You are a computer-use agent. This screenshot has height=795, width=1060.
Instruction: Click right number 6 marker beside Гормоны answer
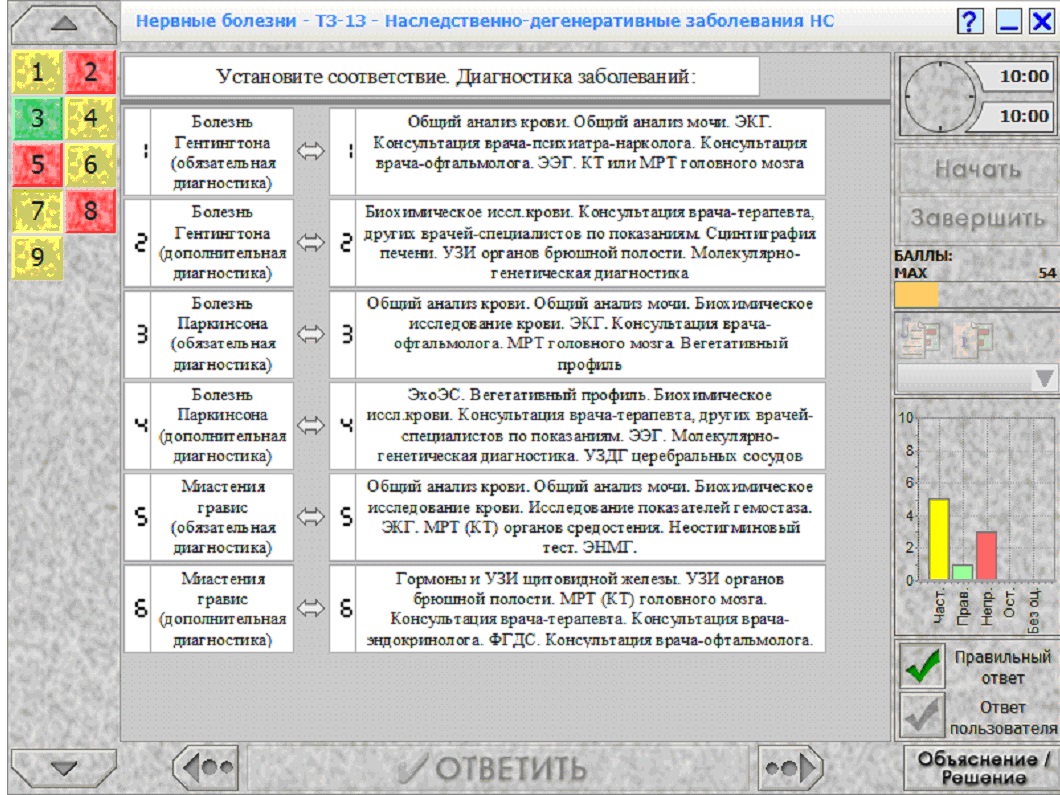pyautogui.click(x=343, y=608)
